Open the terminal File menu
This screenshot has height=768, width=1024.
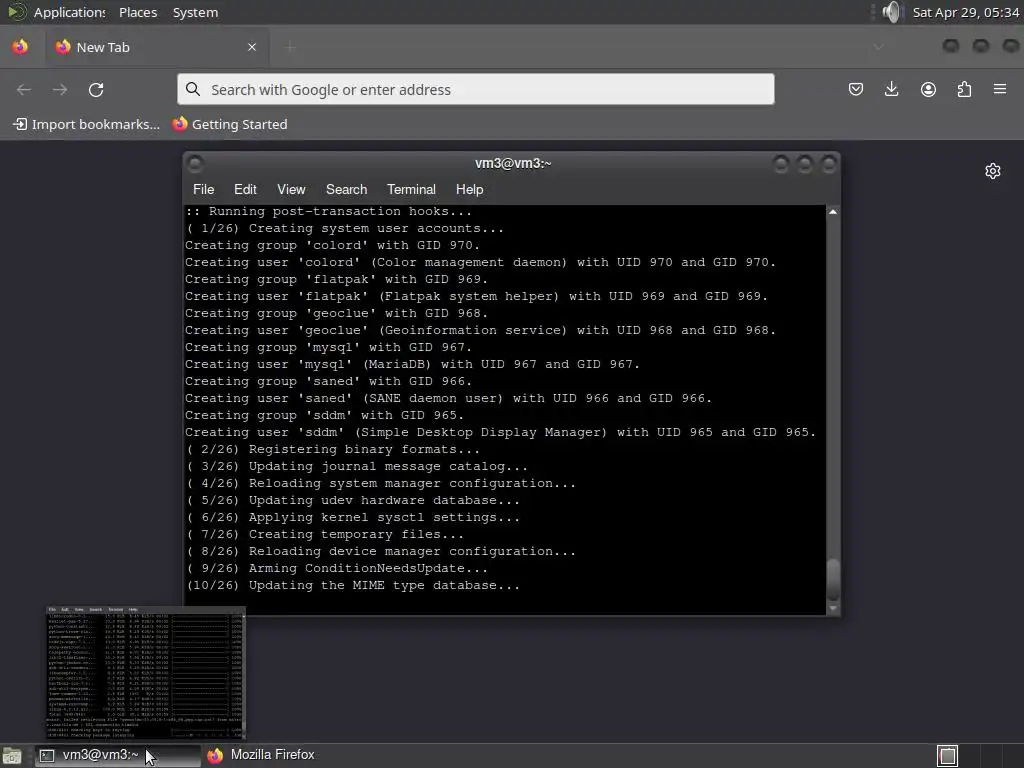tap(203, 189)
